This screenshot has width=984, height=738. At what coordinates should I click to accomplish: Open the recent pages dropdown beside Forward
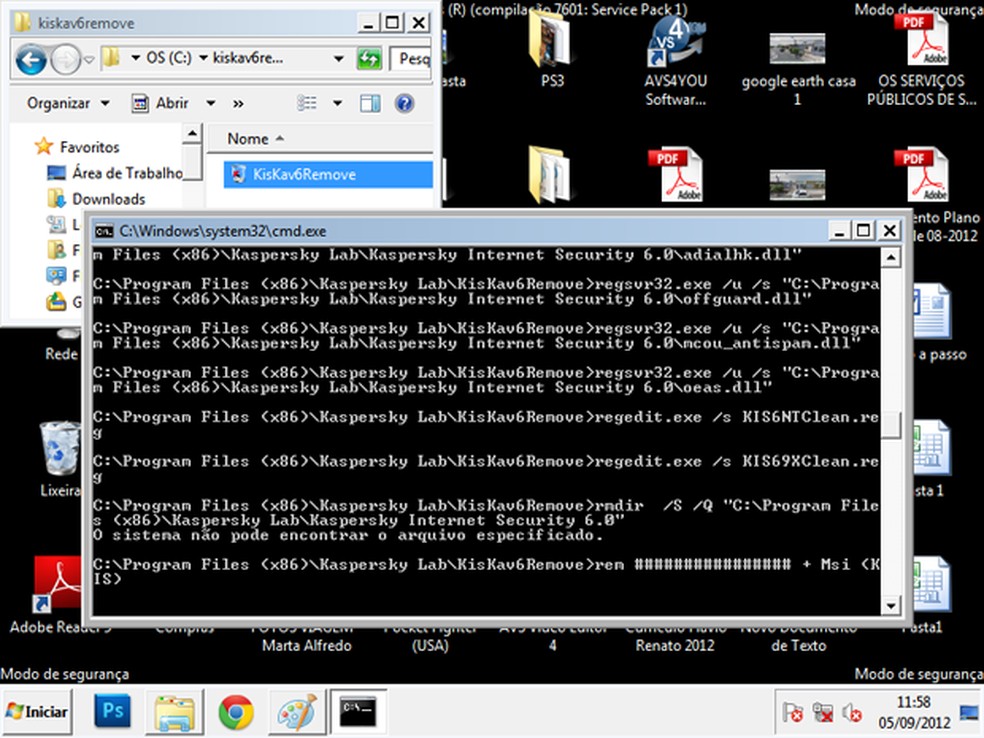pyautogui.click(x=89, y=60)
